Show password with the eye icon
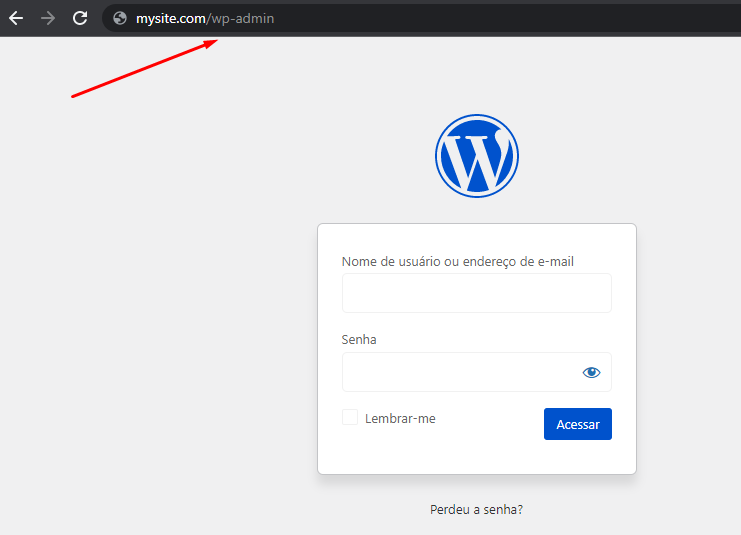 click(x=591, y=372)
